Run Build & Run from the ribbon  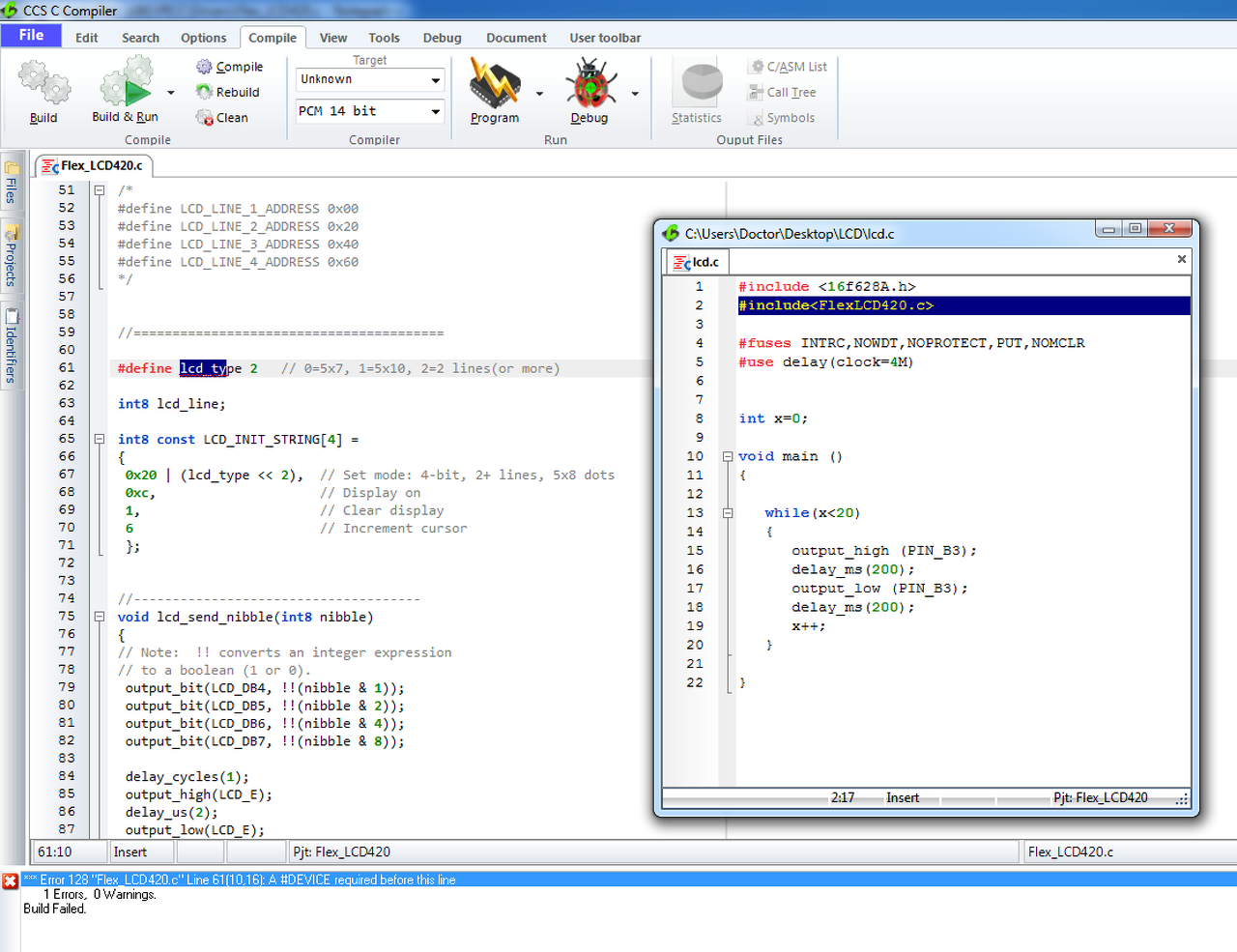(x=126, y=84)
